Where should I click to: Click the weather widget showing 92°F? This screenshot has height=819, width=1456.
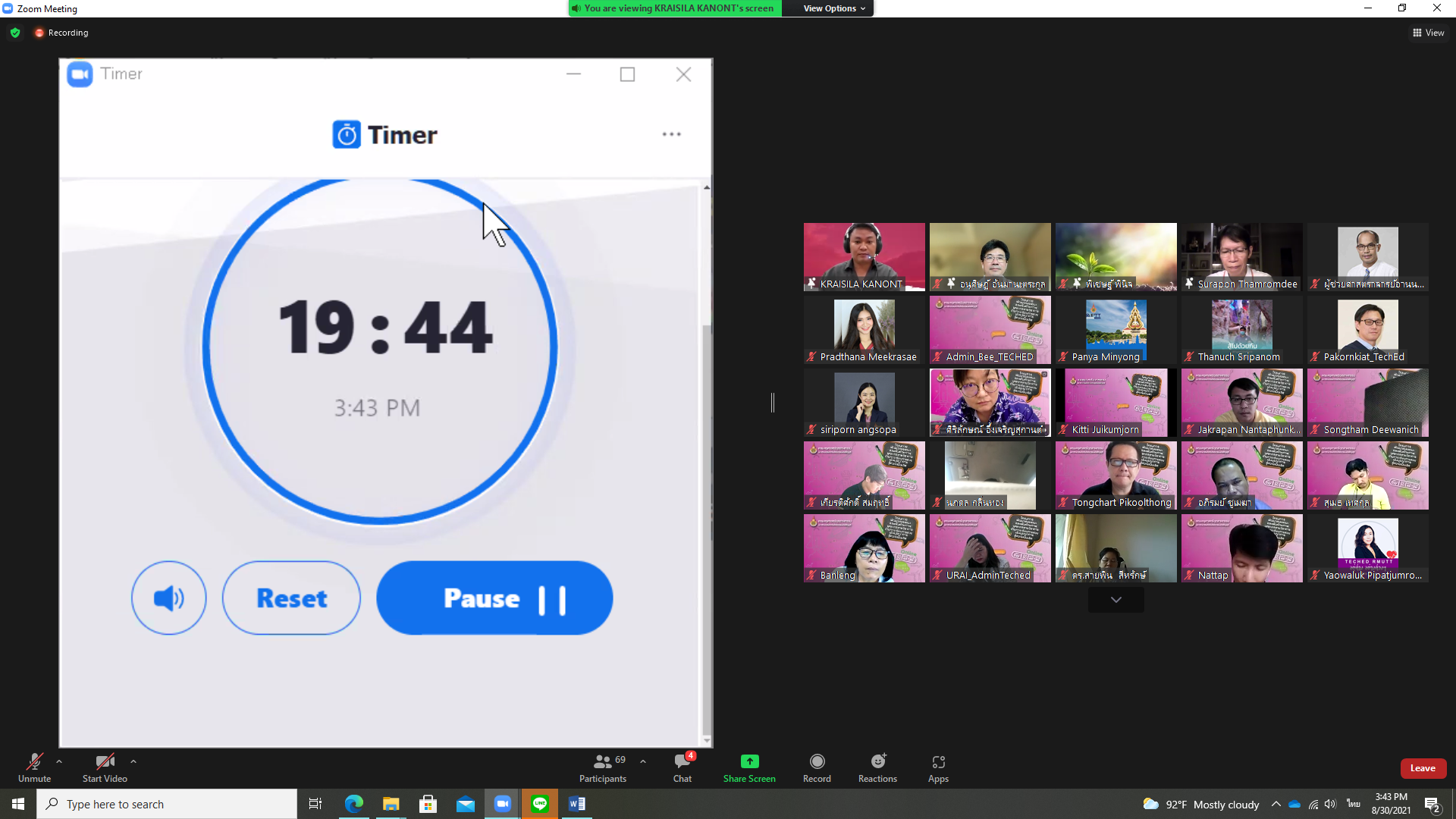(x=1200, y=805)
